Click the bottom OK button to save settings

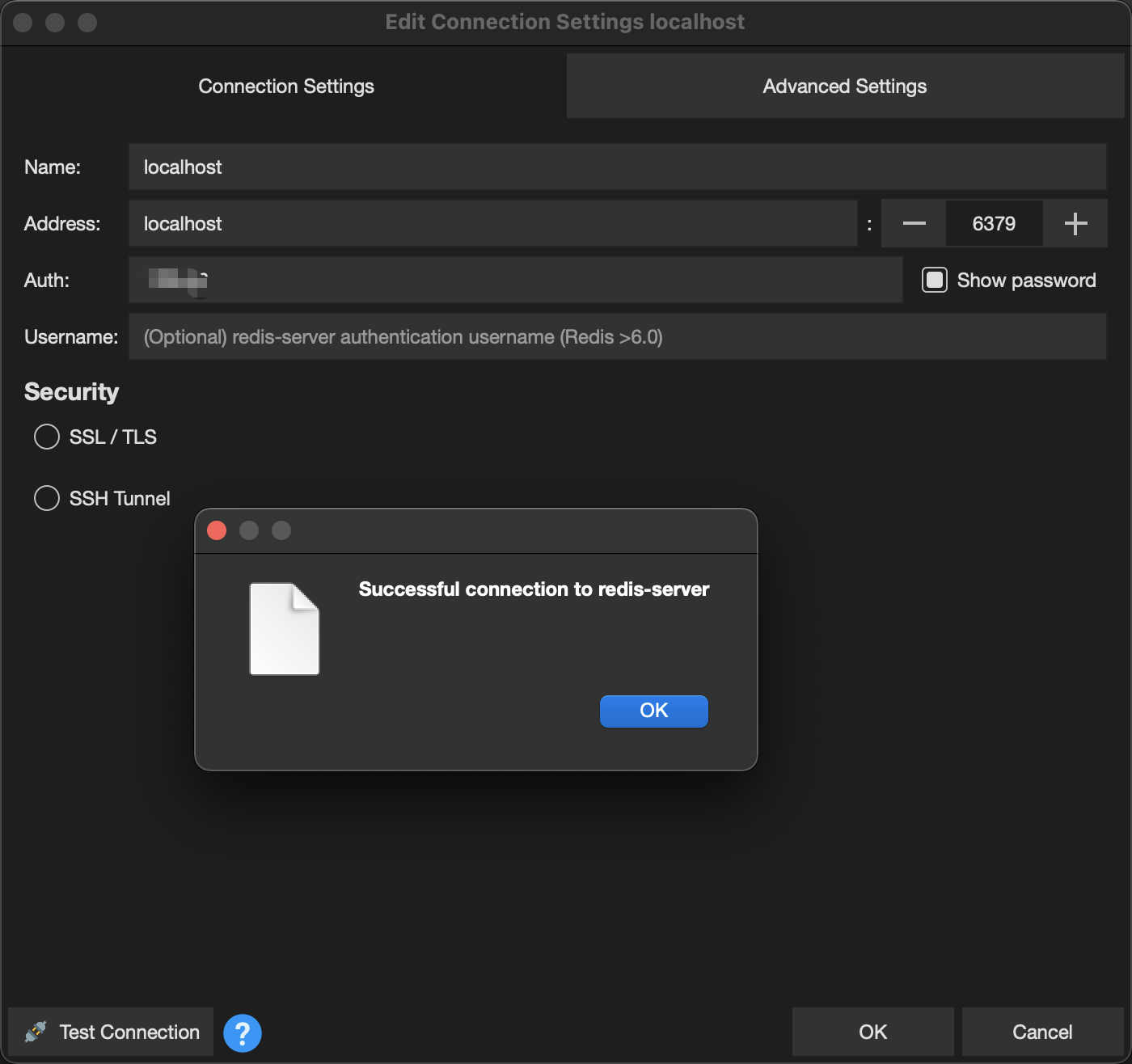(872, 1032)
